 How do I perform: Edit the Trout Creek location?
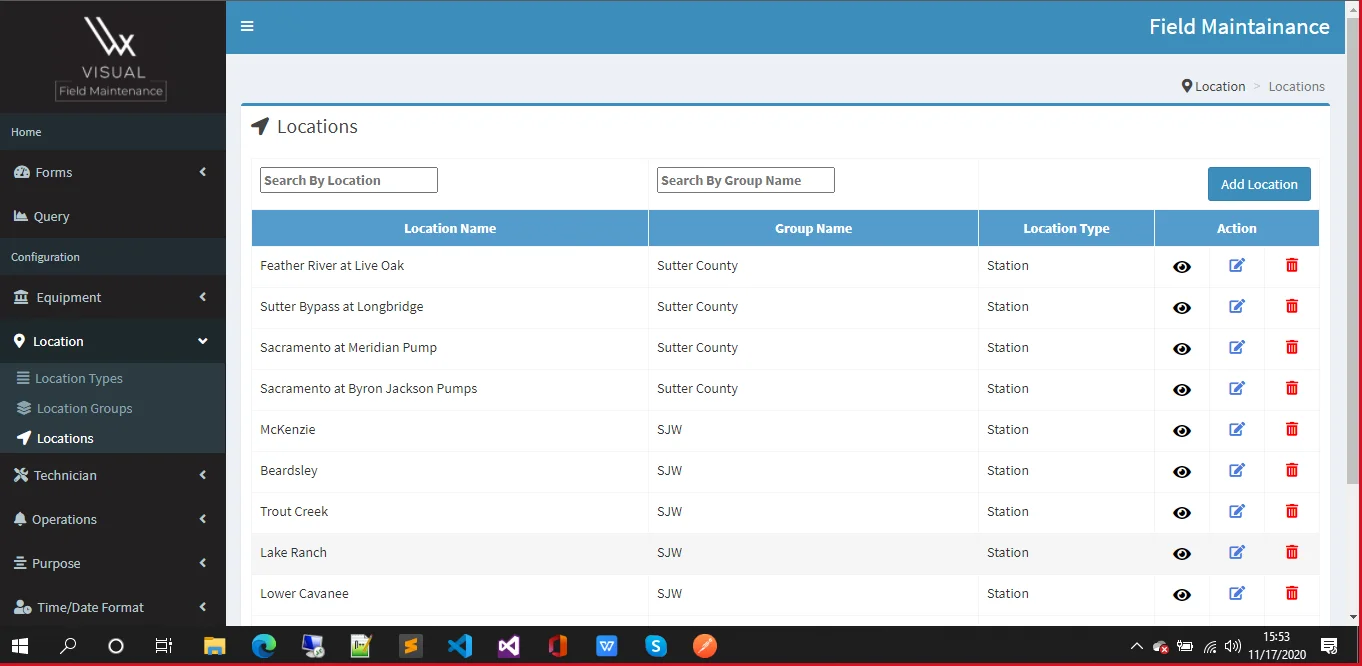point(1237,511)
